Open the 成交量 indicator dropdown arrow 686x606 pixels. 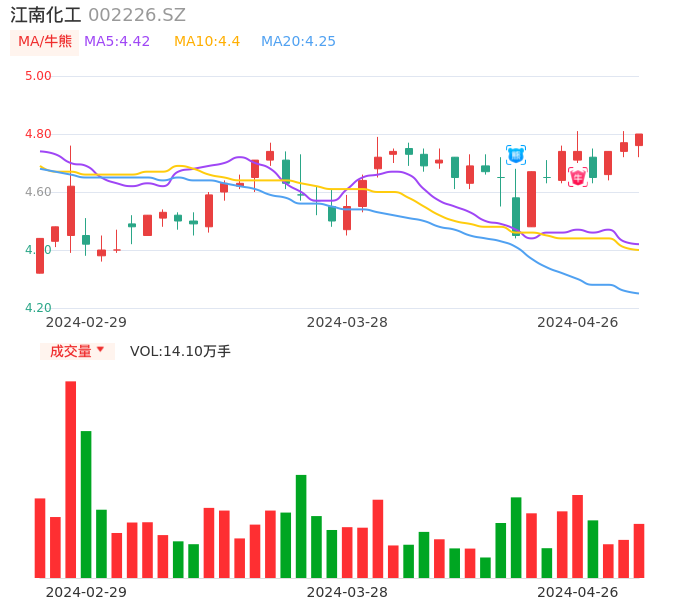pos(100,350)
